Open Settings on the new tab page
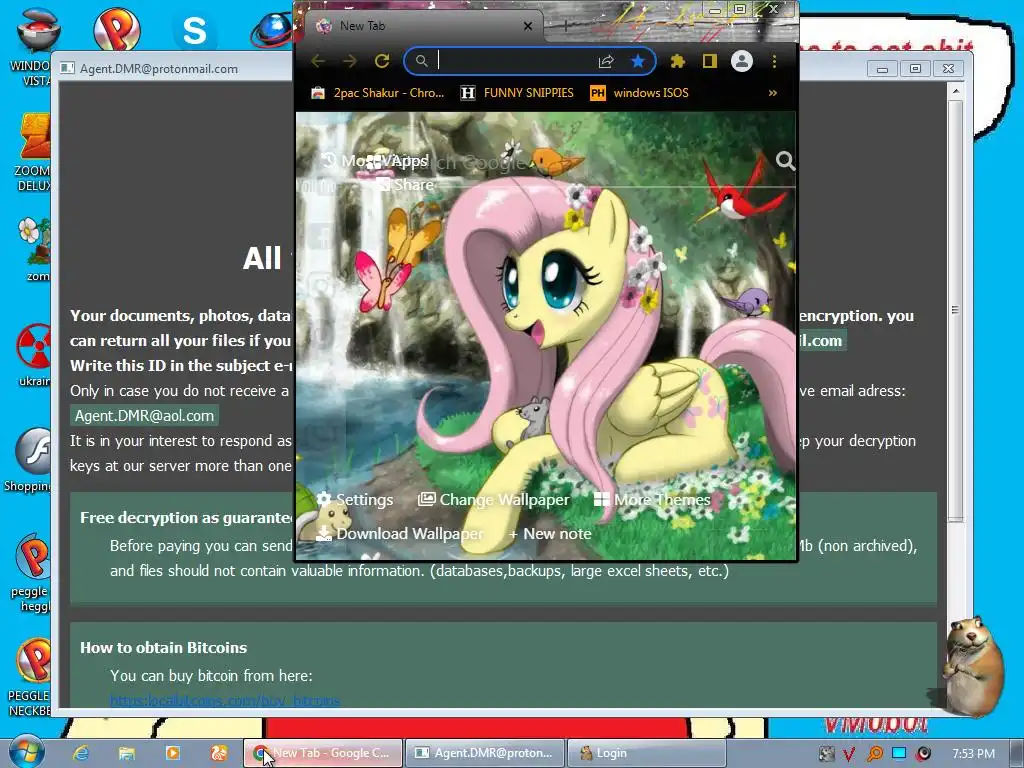 point(355,500)
